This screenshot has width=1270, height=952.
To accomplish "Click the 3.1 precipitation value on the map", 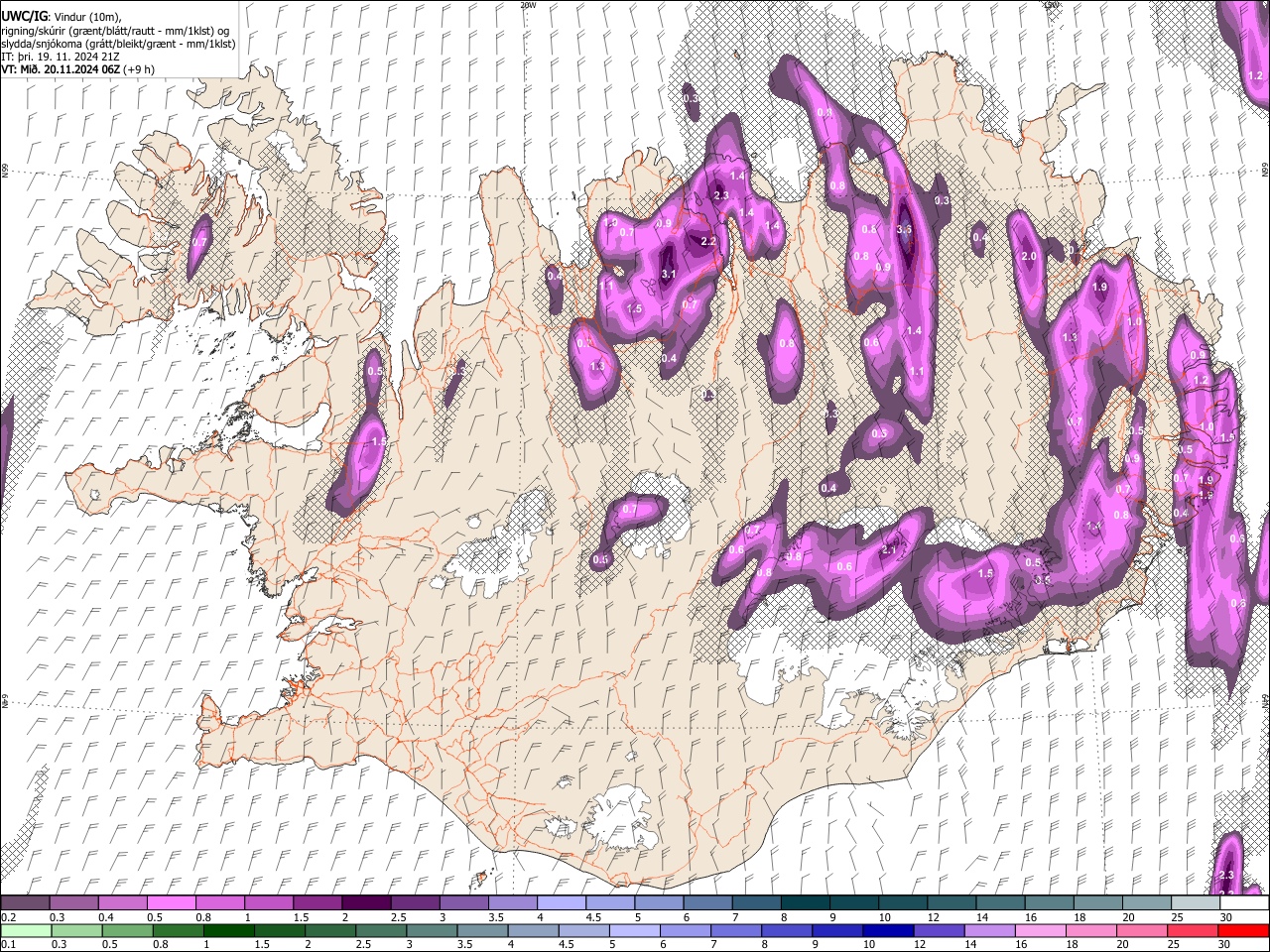I will pos(668,275).
